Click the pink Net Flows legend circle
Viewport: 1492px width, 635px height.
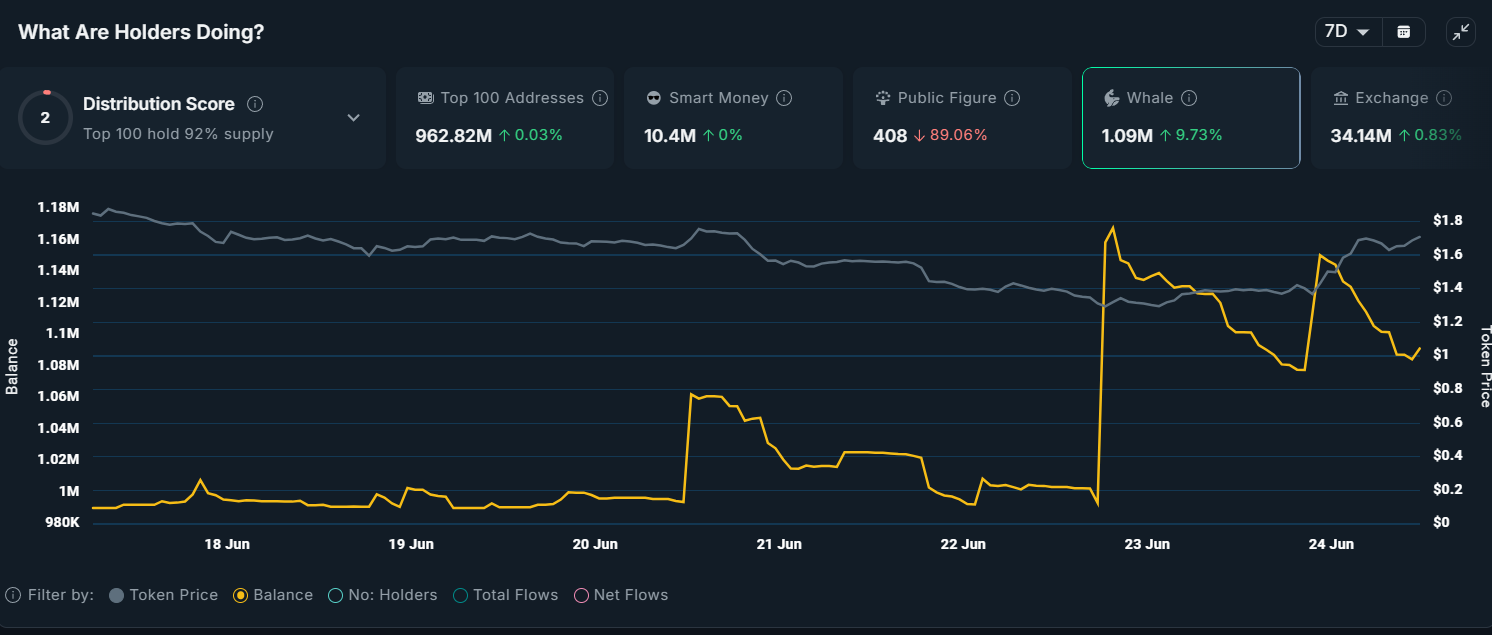pos(581,595)
